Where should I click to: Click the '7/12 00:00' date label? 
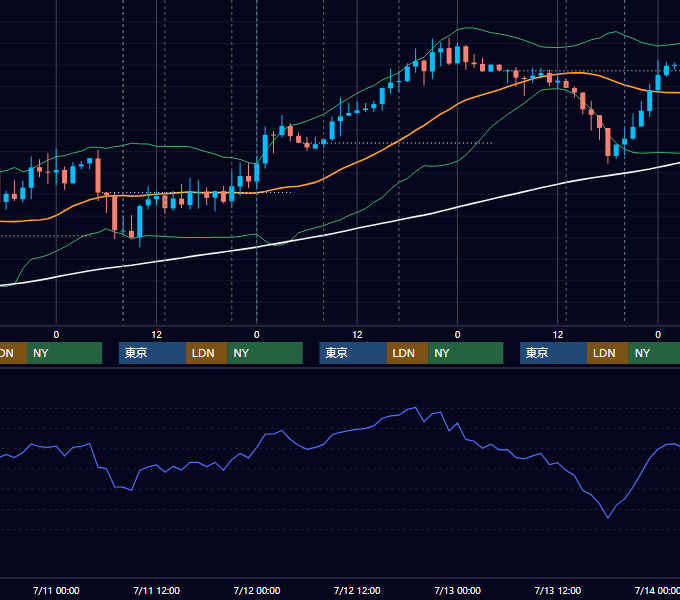pos(257,590)
